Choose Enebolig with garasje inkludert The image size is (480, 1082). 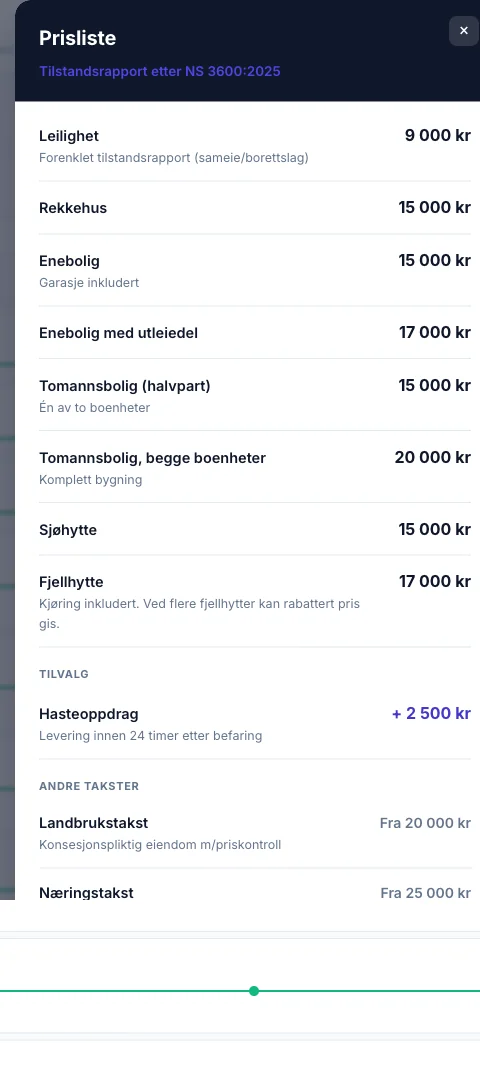(x=254, y=270)
